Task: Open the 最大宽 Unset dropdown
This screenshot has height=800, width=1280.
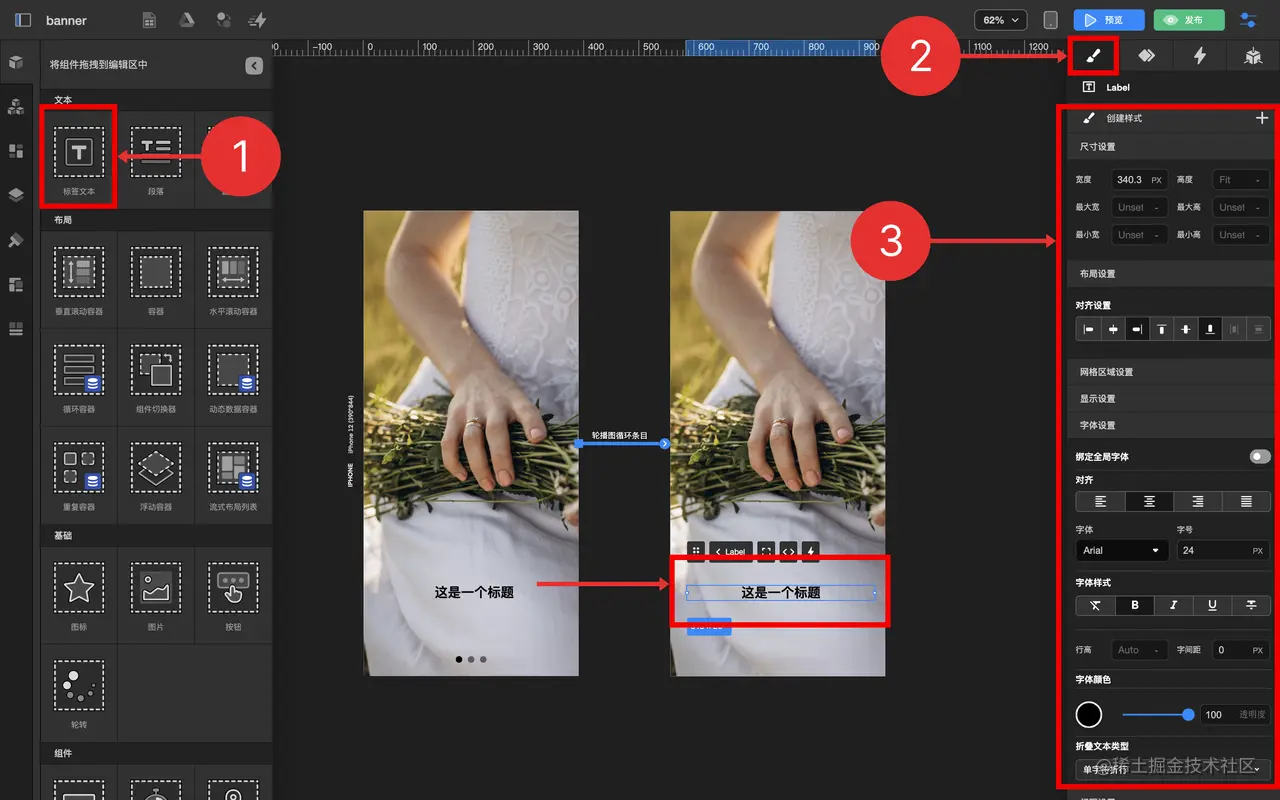Action: point(1139,207)
